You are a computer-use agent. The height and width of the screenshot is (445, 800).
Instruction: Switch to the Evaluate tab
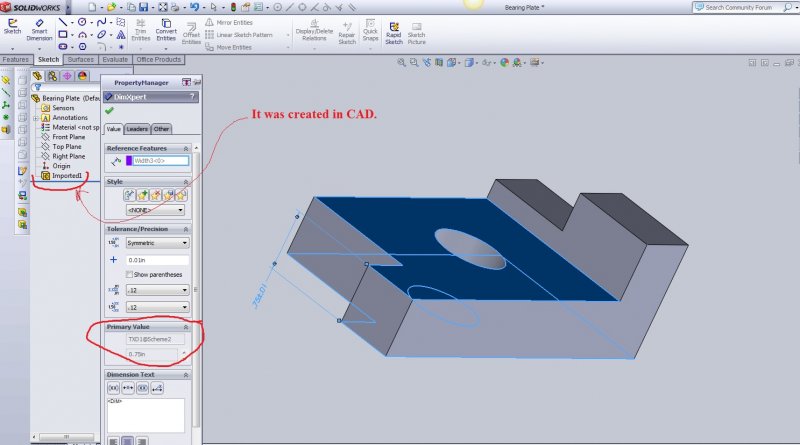coord(115,59)
